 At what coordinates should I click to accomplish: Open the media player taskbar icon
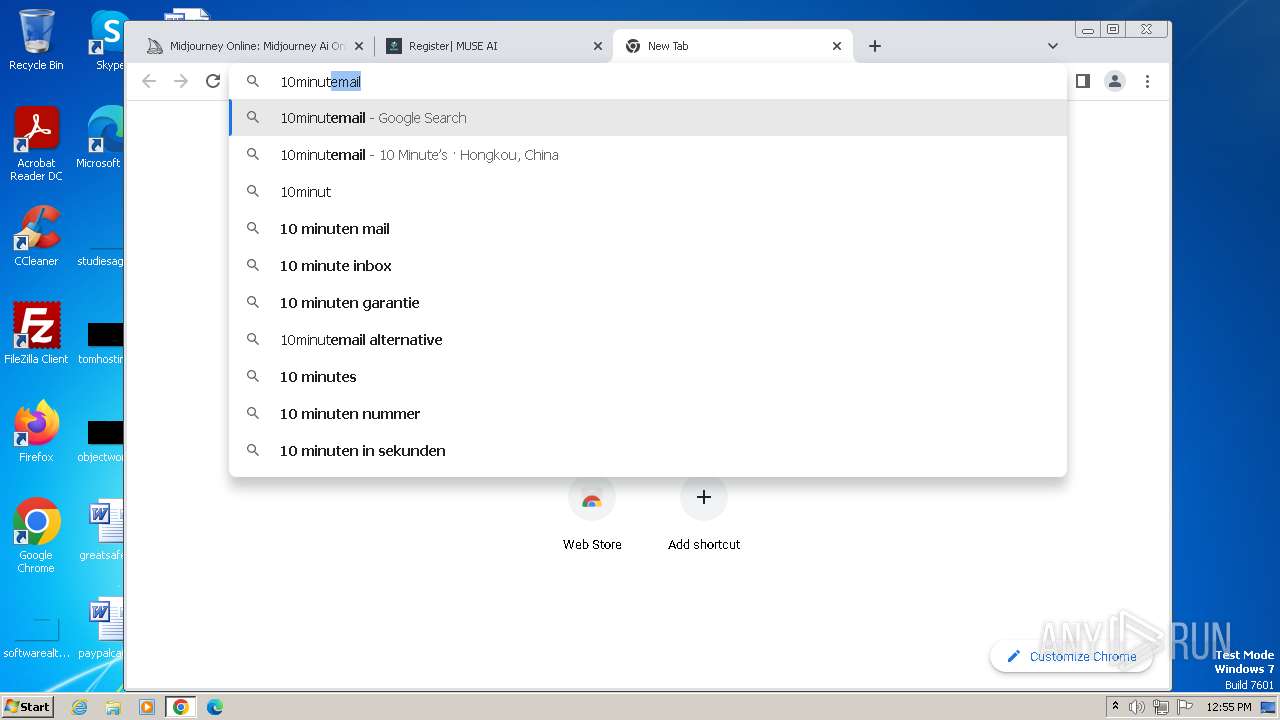point(147,707)
